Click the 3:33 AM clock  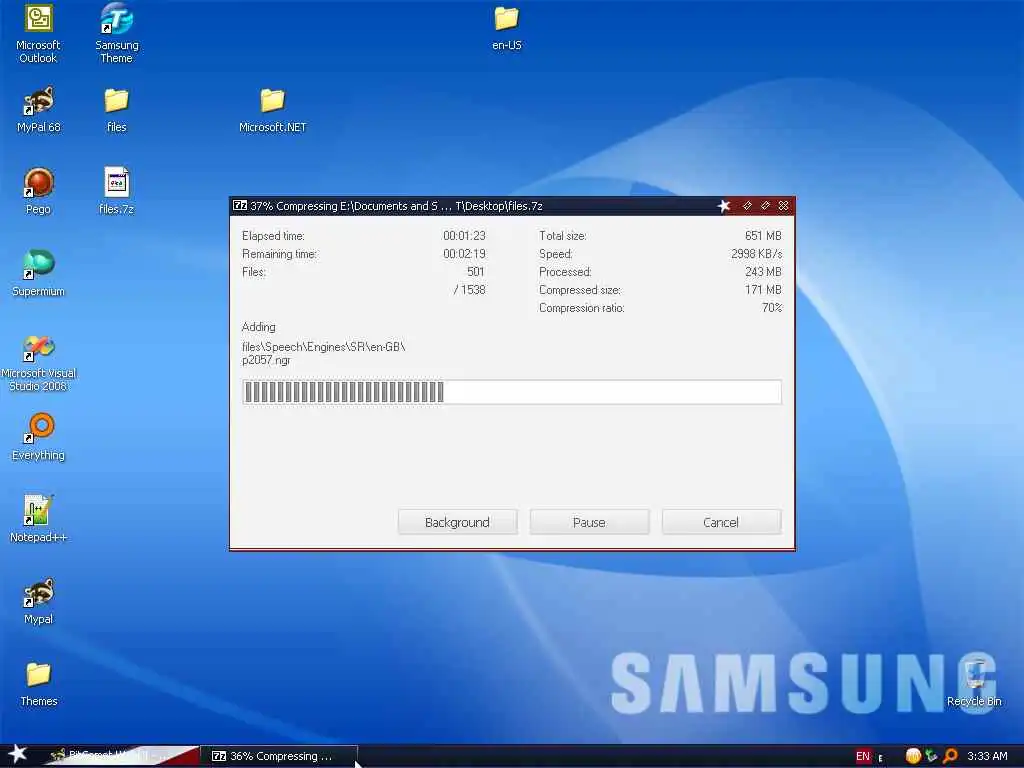[987, 756]
